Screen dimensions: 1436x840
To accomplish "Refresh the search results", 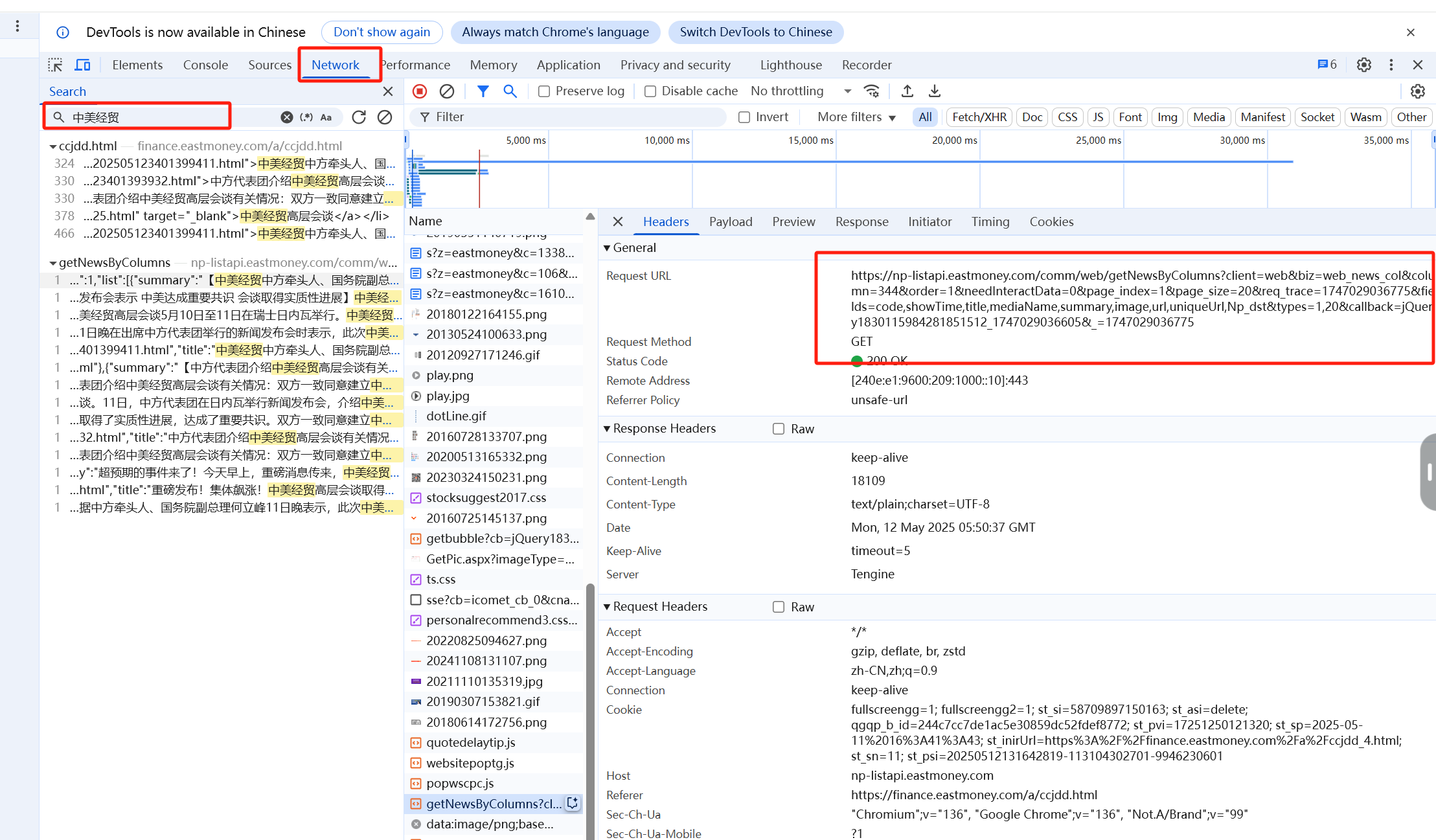I will 359,117.
